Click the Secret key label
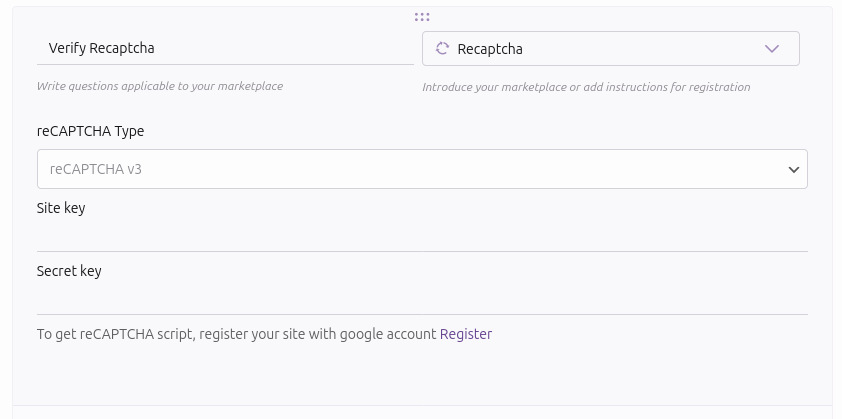Image resolution: width=842 pixels, height=419 pixels. 69,271
